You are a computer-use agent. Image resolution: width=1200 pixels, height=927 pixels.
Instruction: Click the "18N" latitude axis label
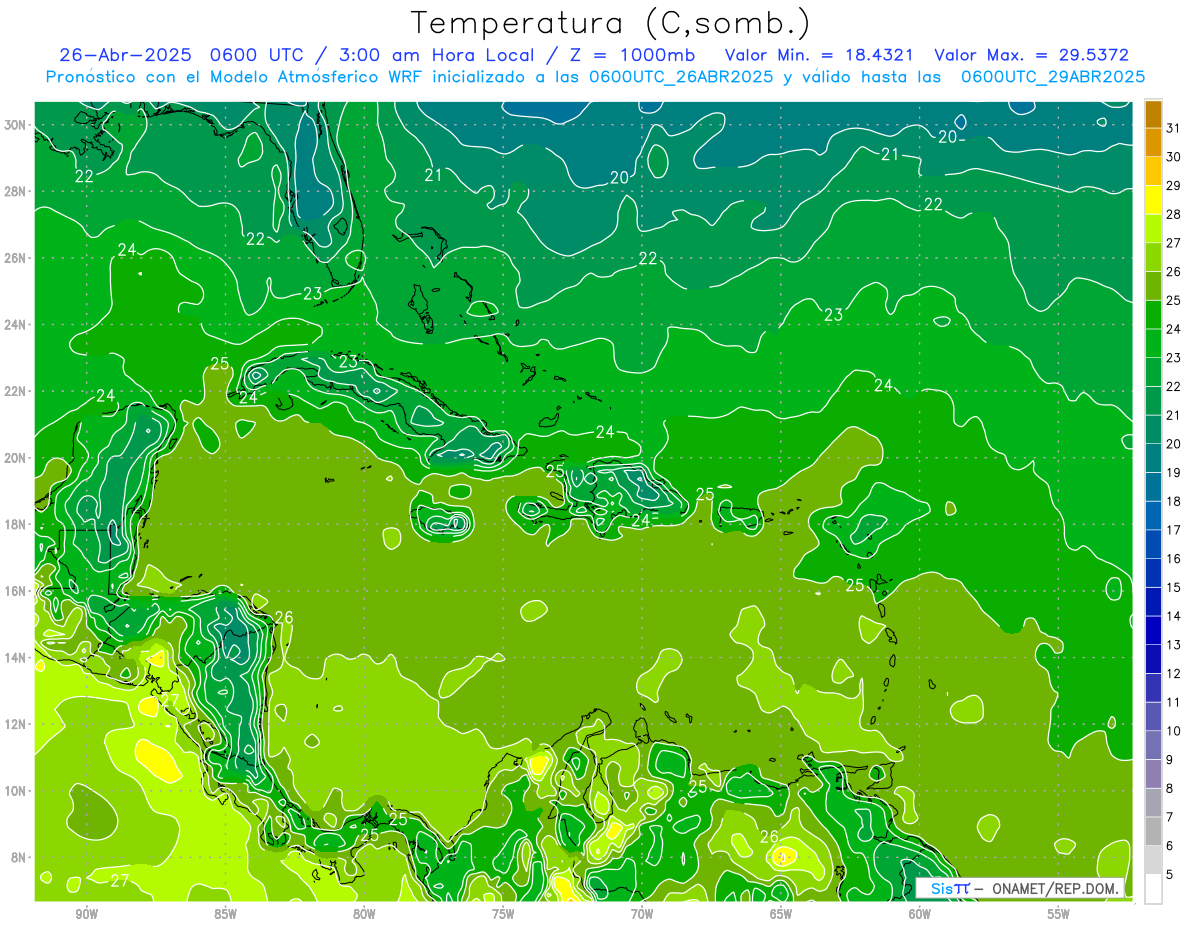click(15, 525)
